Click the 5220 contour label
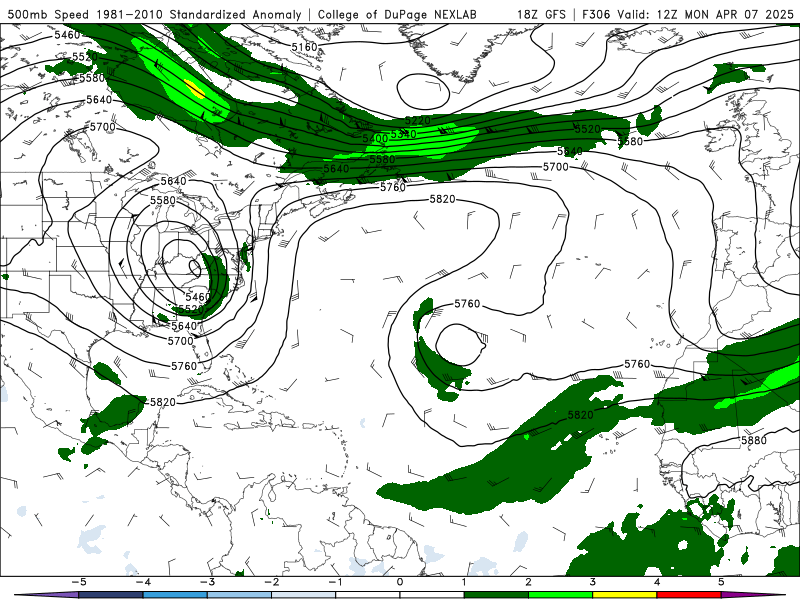800x600 pixels. [x=417, y=120]
